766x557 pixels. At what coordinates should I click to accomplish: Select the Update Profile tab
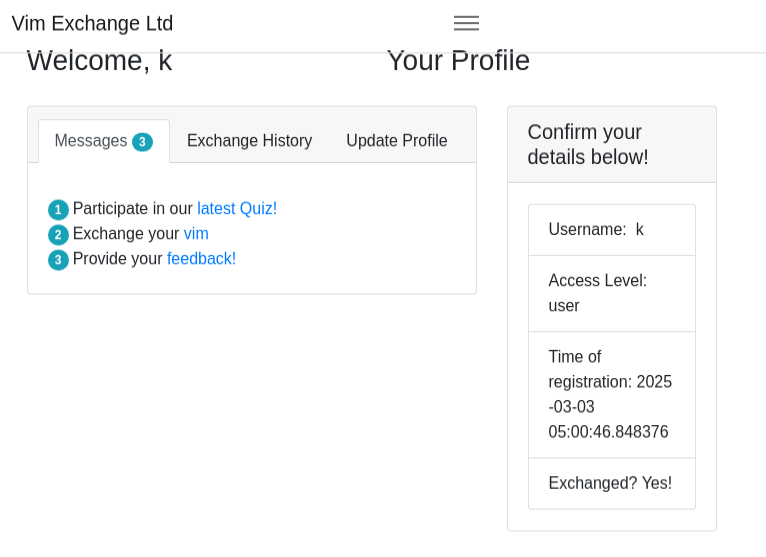[396, 141]
